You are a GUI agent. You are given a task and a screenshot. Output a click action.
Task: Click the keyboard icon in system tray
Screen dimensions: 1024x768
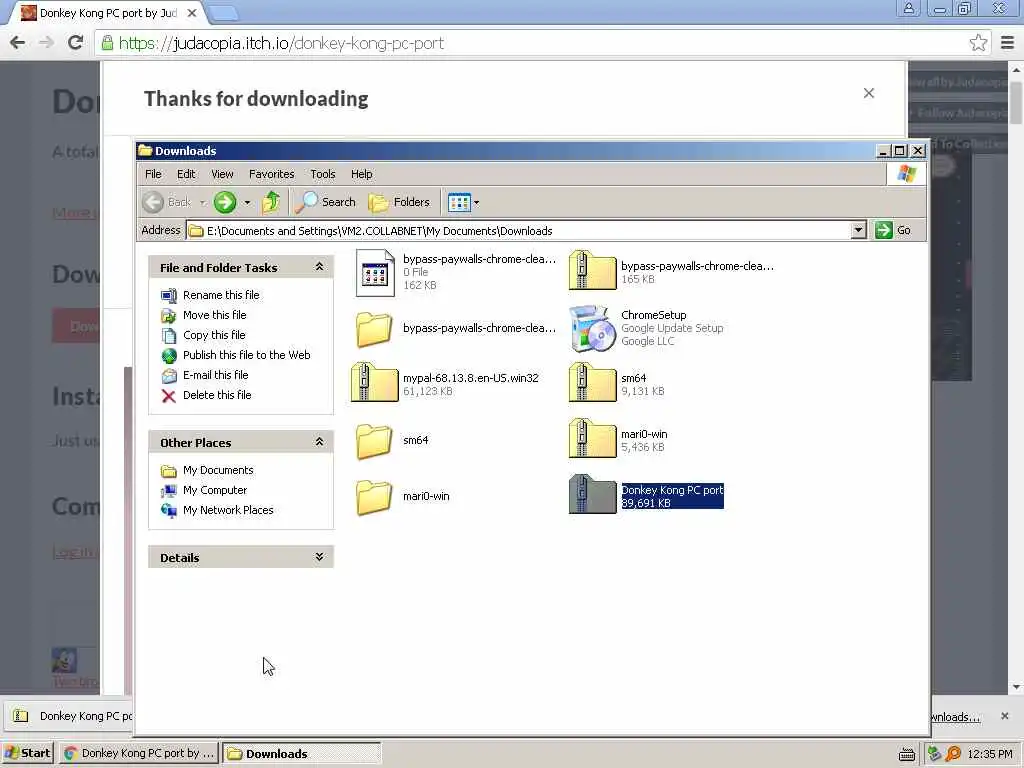906,754
